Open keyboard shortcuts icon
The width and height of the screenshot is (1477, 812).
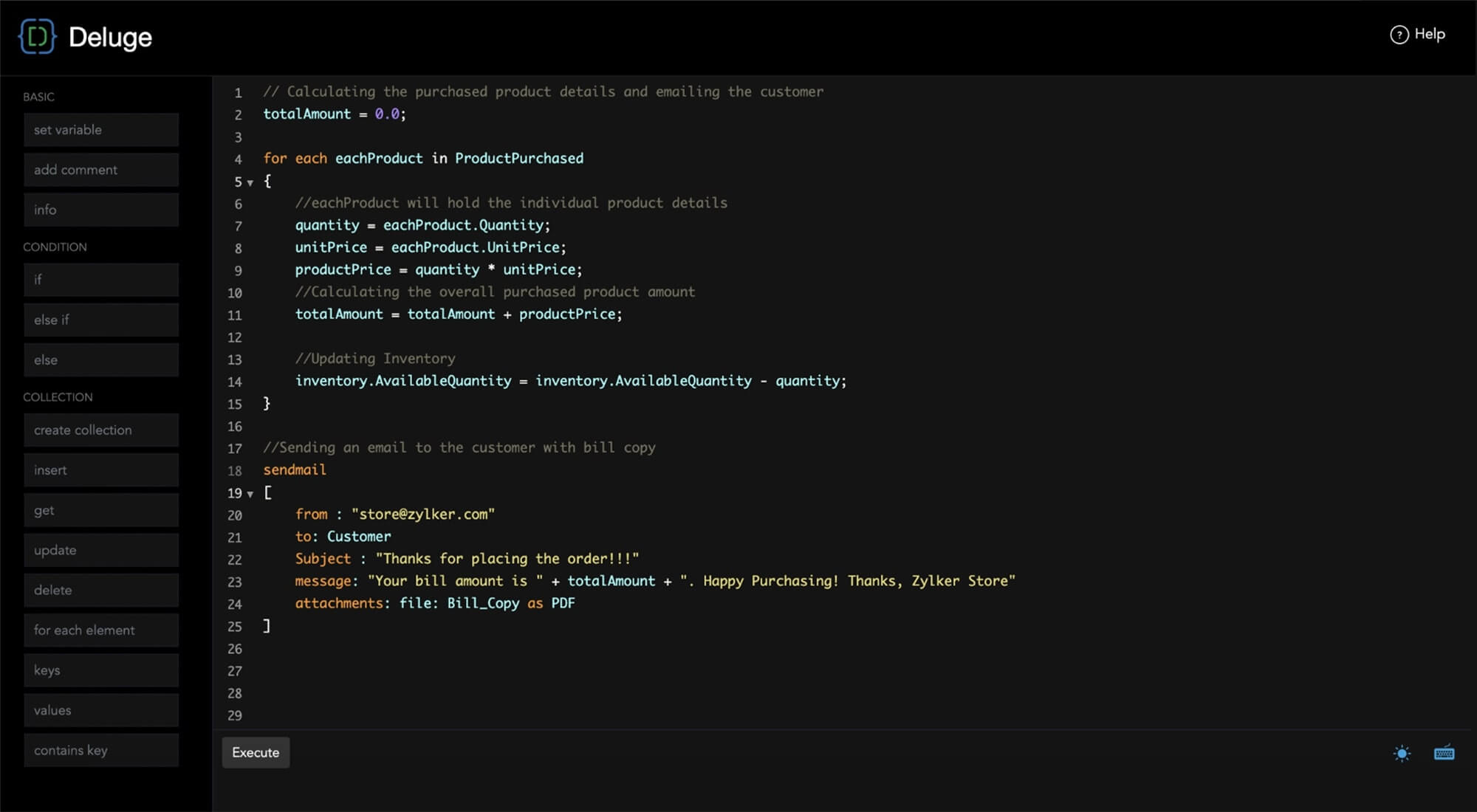1444,753
